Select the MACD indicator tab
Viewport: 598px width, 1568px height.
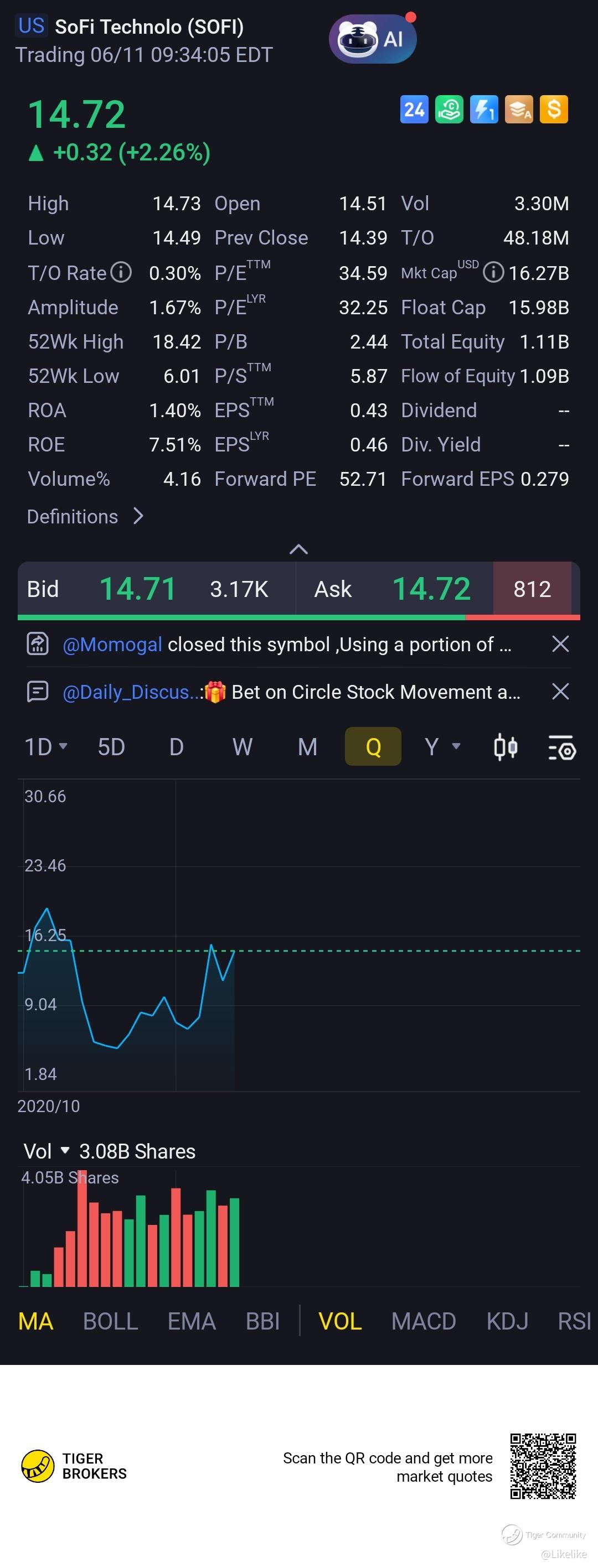(423, 1321)
